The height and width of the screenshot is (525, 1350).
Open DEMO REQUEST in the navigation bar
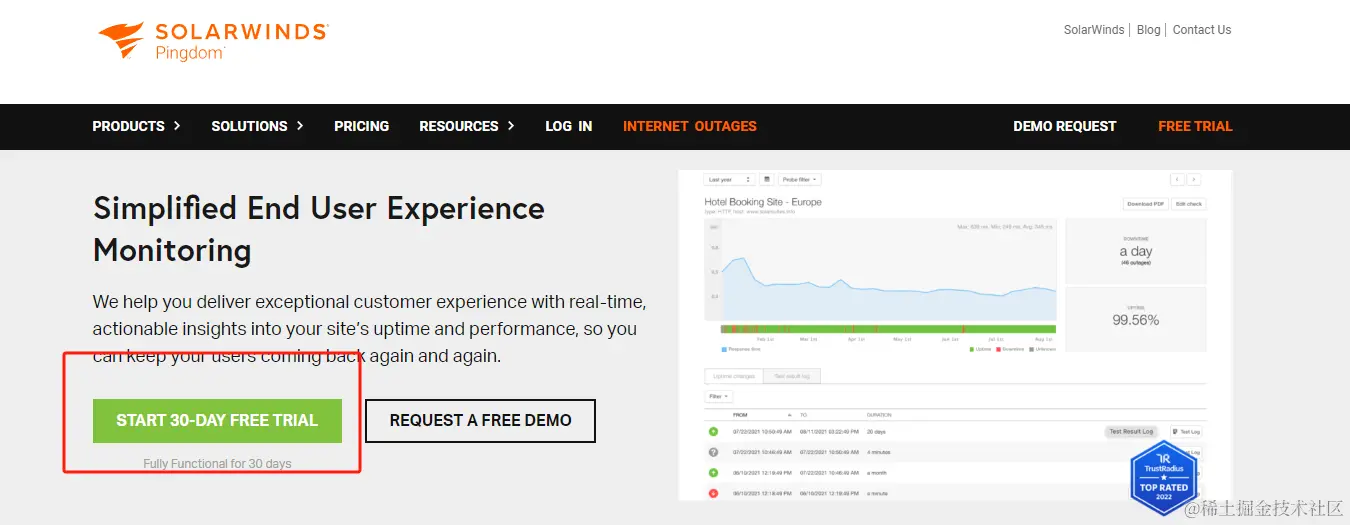(x=1064, y=126)
